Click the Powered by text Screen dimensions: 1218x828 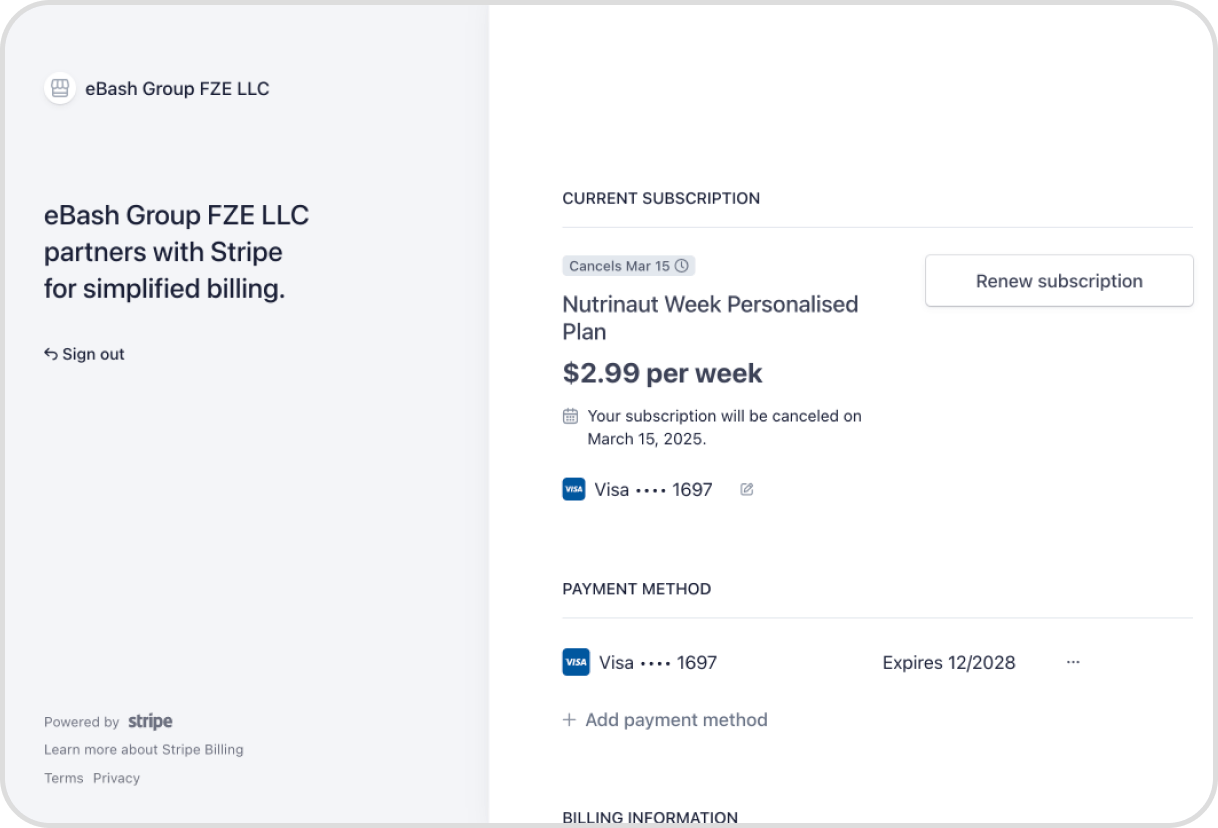pyautogui.click(x=81, y=722)
